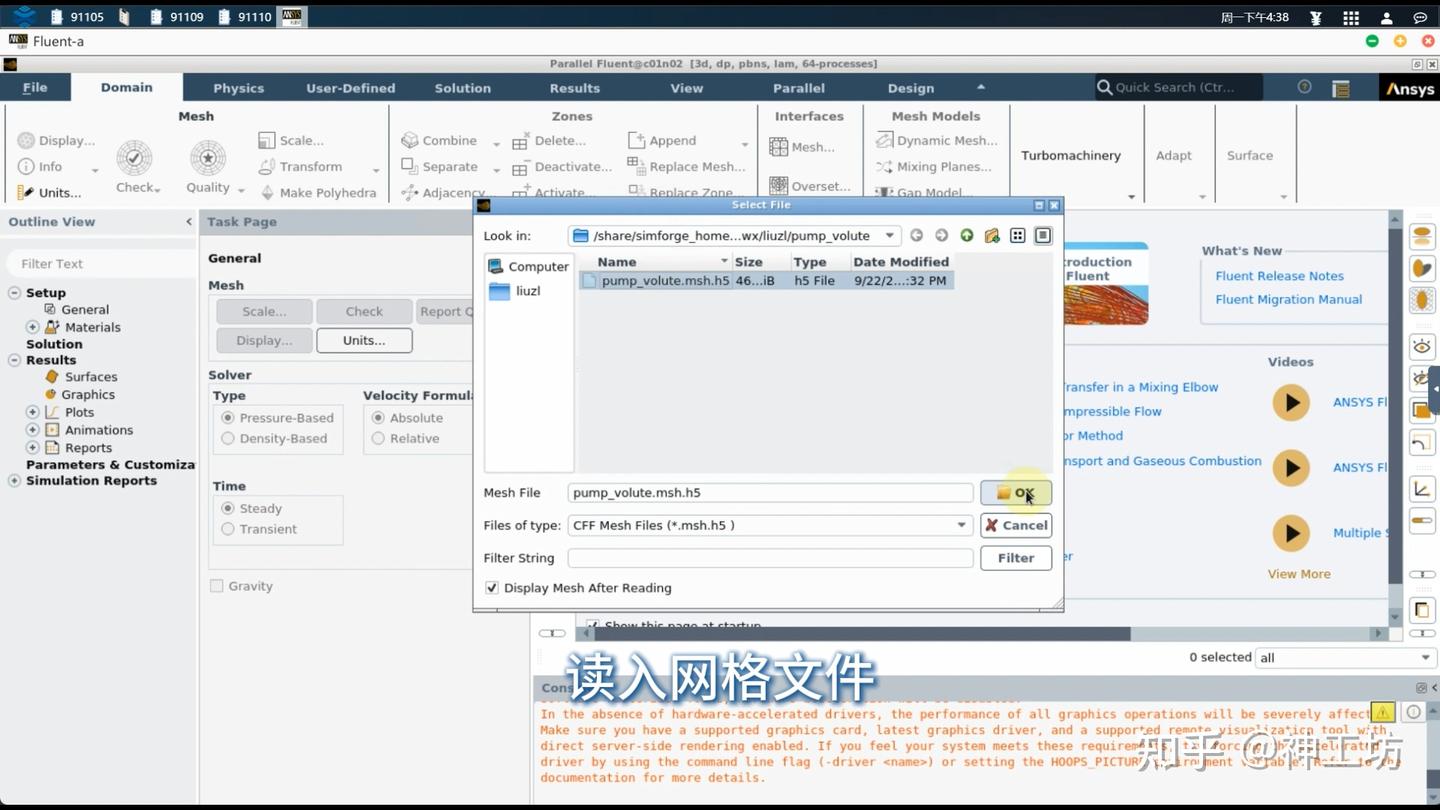Click Combine zones in the ribbon
The image size is (1440, 810).
pos(439,141)
